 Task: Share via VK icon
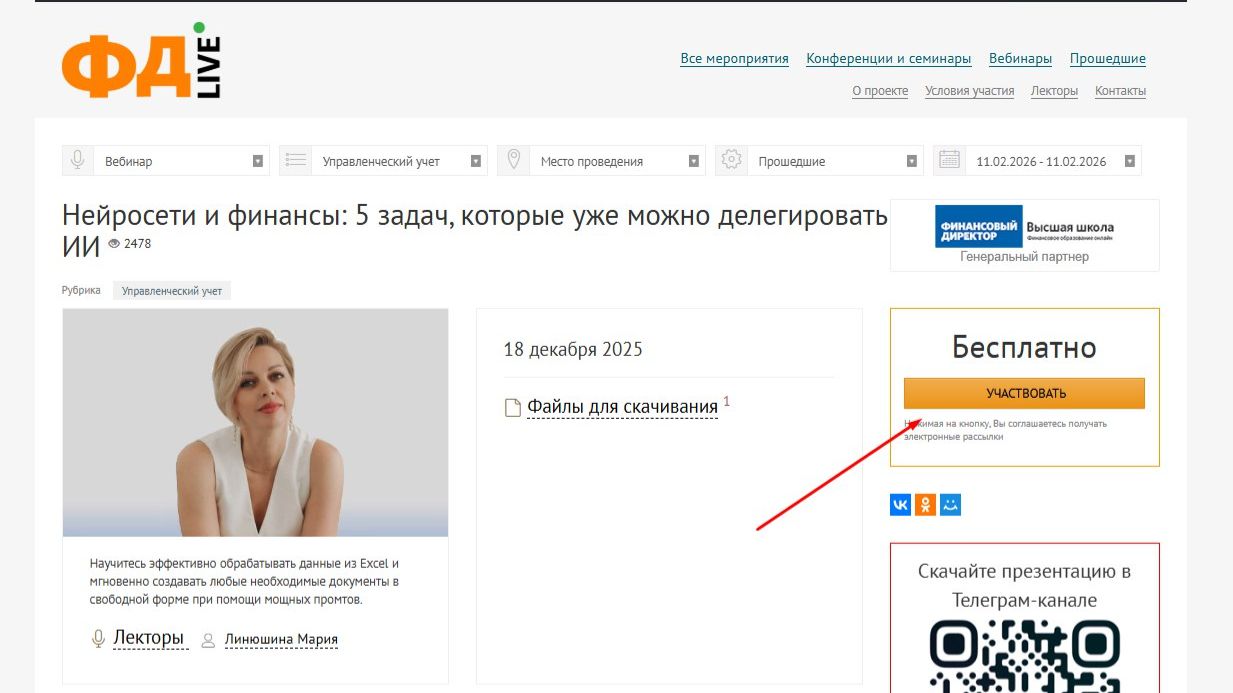[900, 505]
